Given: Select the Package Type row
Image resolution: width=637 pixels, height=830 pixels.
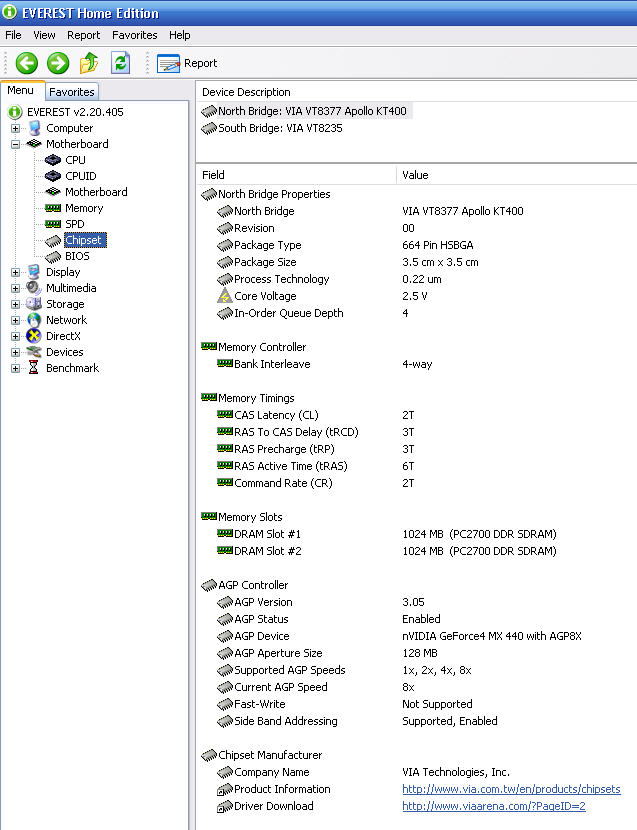Looking at the screenshot, I should tap(416, 245).
